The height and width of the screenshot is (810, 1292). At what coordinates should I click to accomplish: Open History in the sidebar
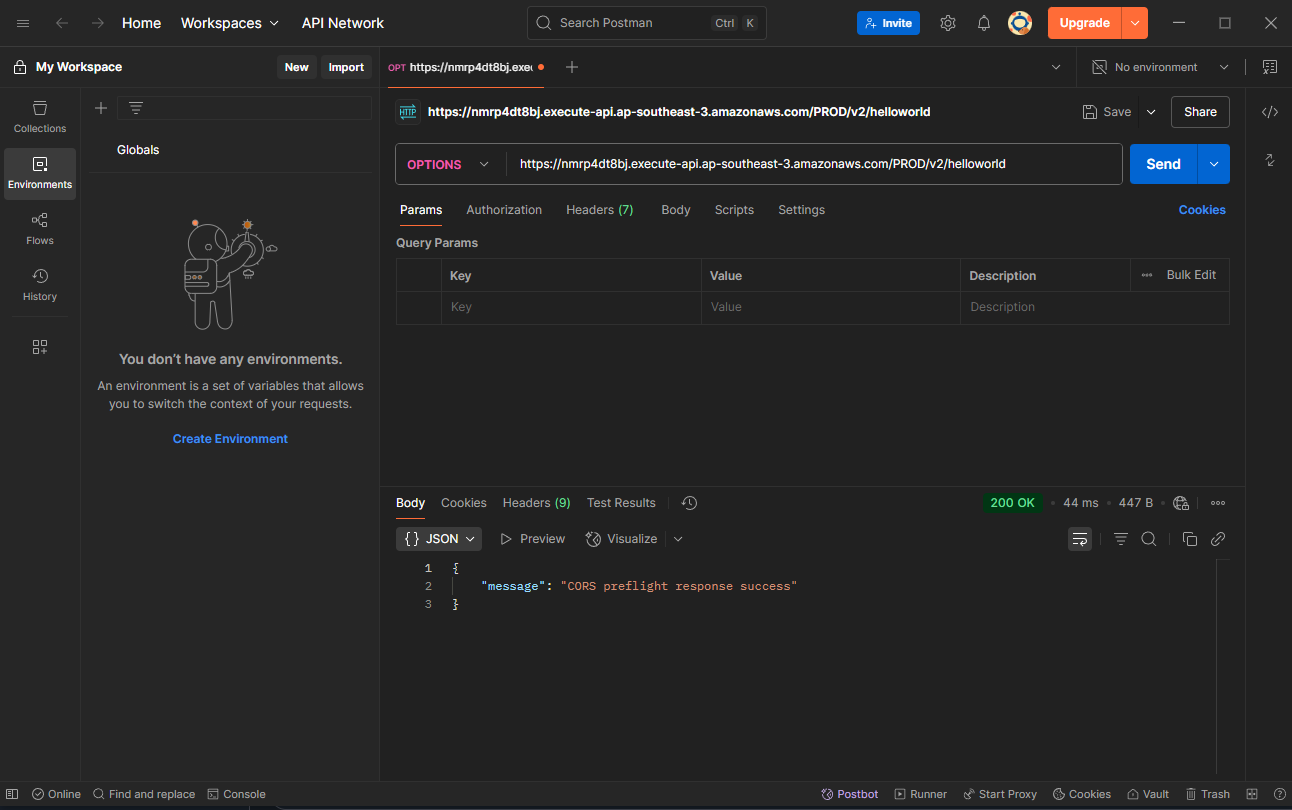coord(40,284)
